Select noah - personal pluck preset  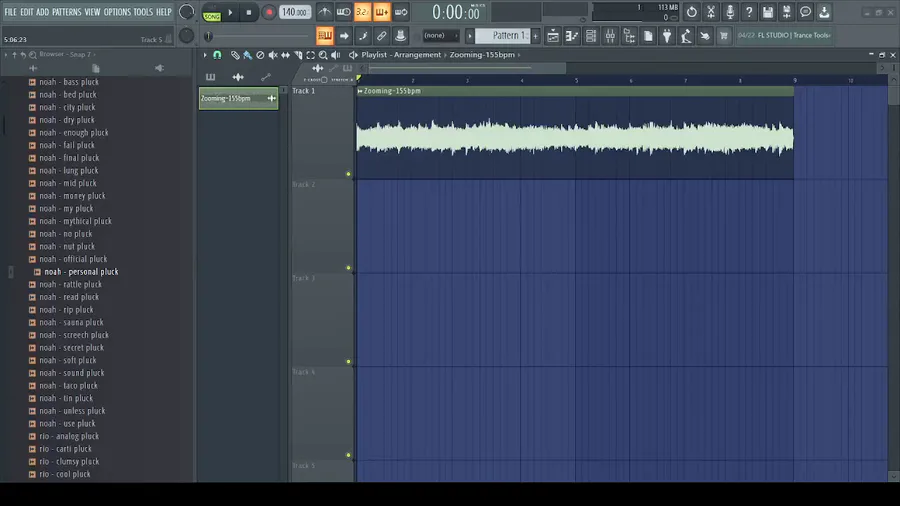(x=81, y=272)
